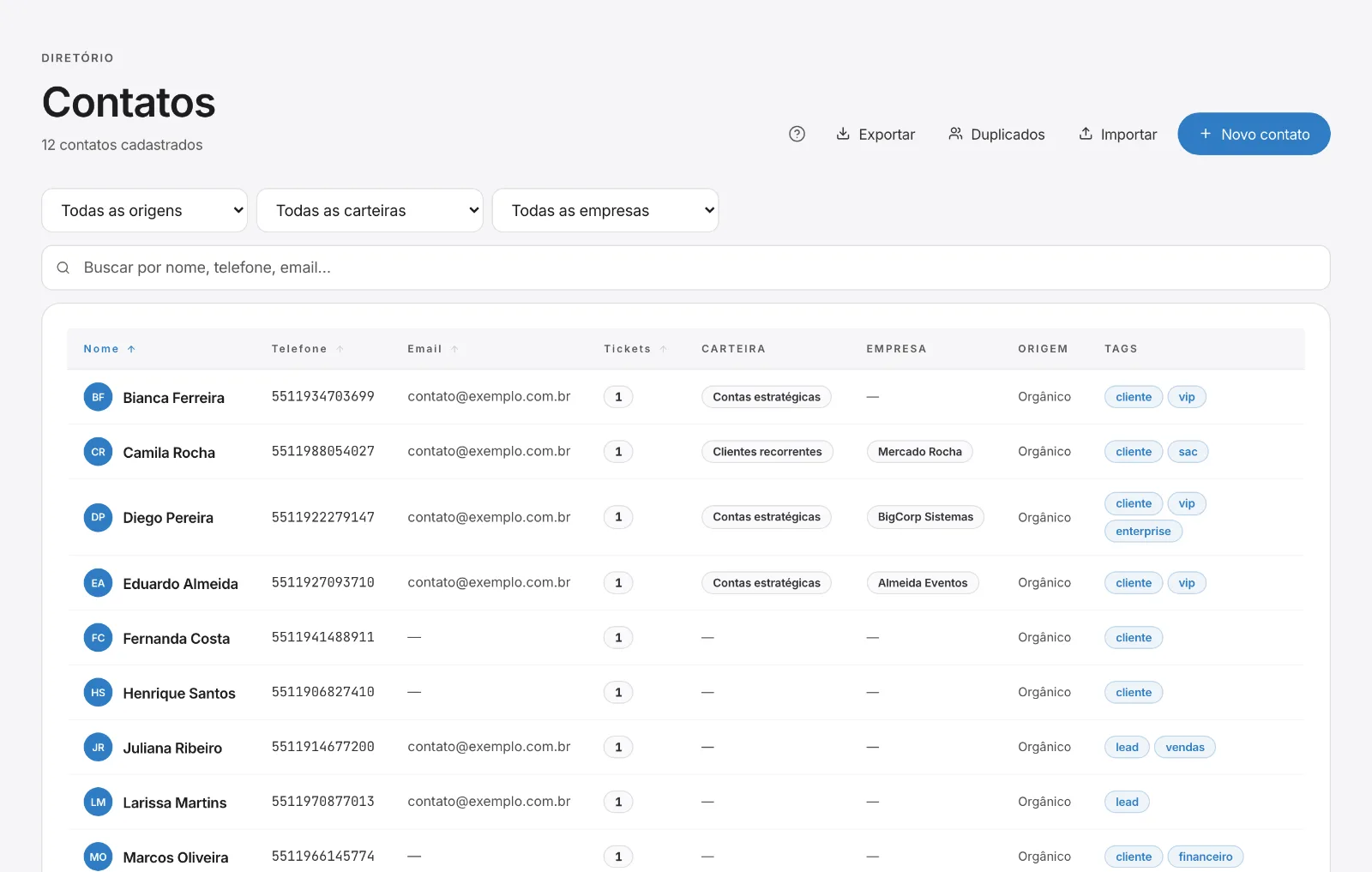Click the Exportar download icon
Viewport: 1372px width, 872px height.
point(843,134)
